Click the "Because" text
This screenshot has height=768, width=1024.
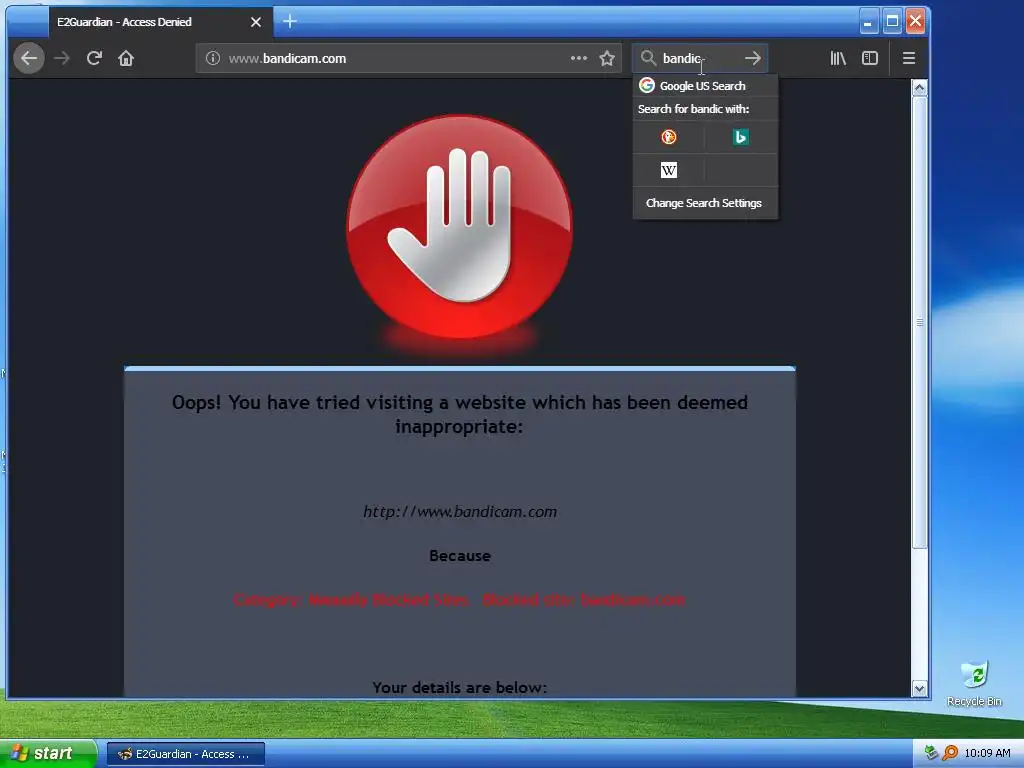click(x=460, y=556)
